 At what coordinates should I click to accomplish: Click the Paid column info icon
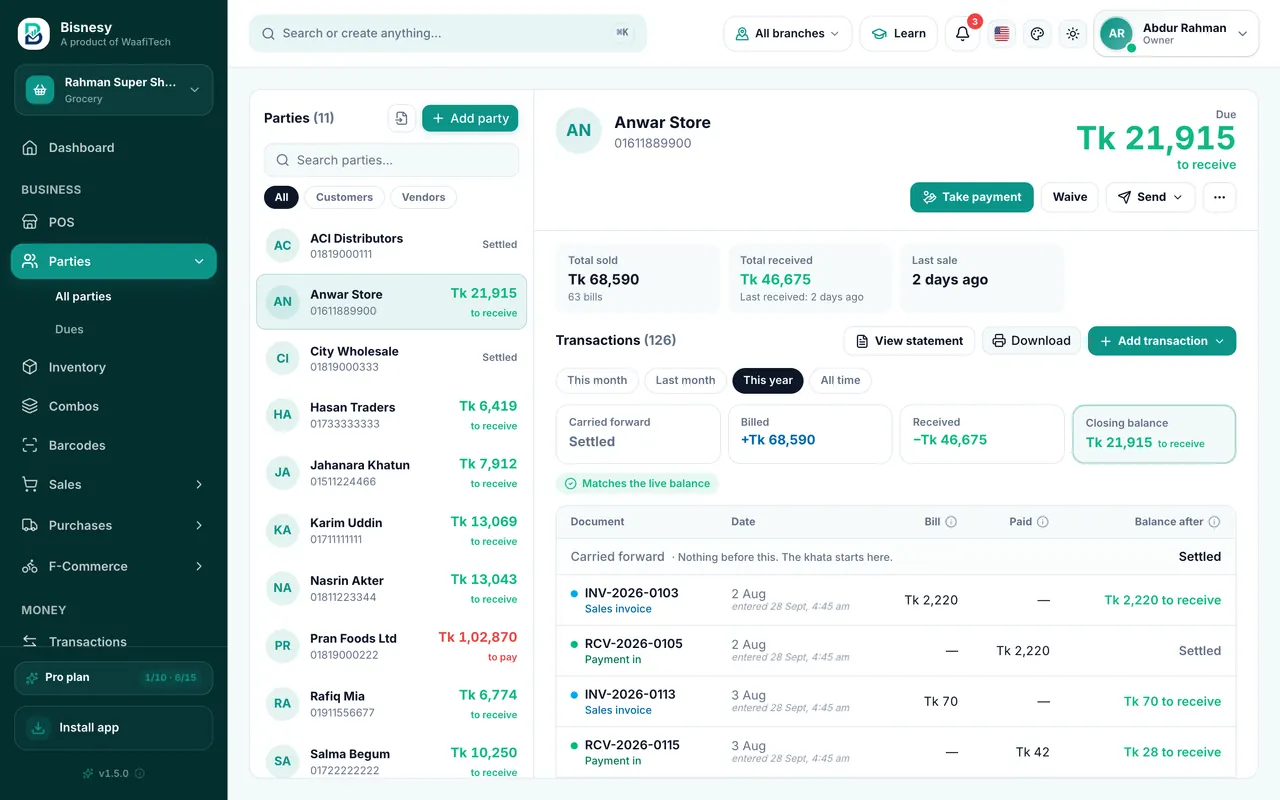[x=1043, y=522]
